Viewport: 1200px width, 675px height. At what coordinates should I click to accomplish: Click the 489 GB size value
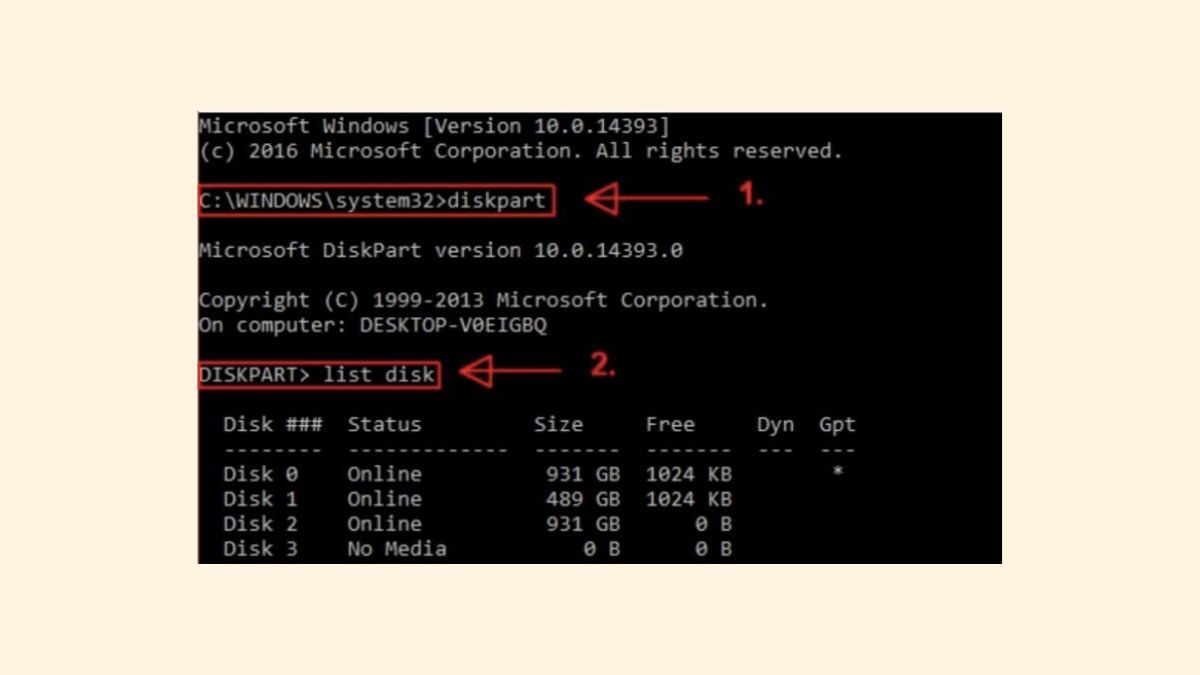583,499
